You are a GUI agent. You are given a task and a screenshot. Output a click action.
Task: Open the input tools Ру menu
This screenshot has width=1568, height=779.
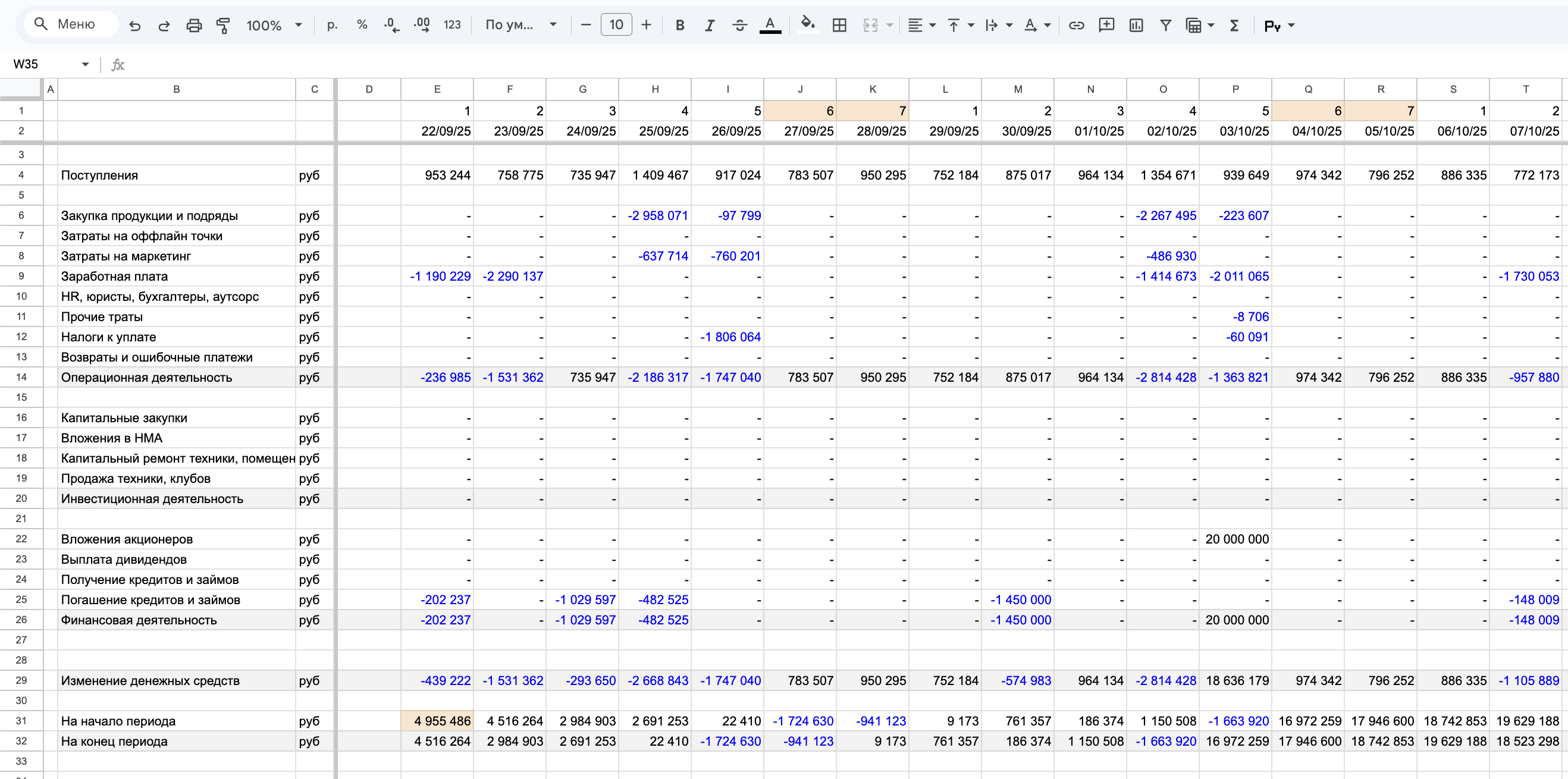coord(1279,26)
